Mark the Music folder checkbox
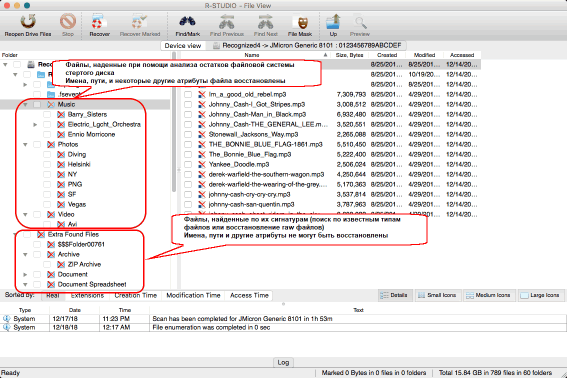Image resolution: width=567 pixels, height=378 pixels. pyautogui.click(x=37, y=105)
